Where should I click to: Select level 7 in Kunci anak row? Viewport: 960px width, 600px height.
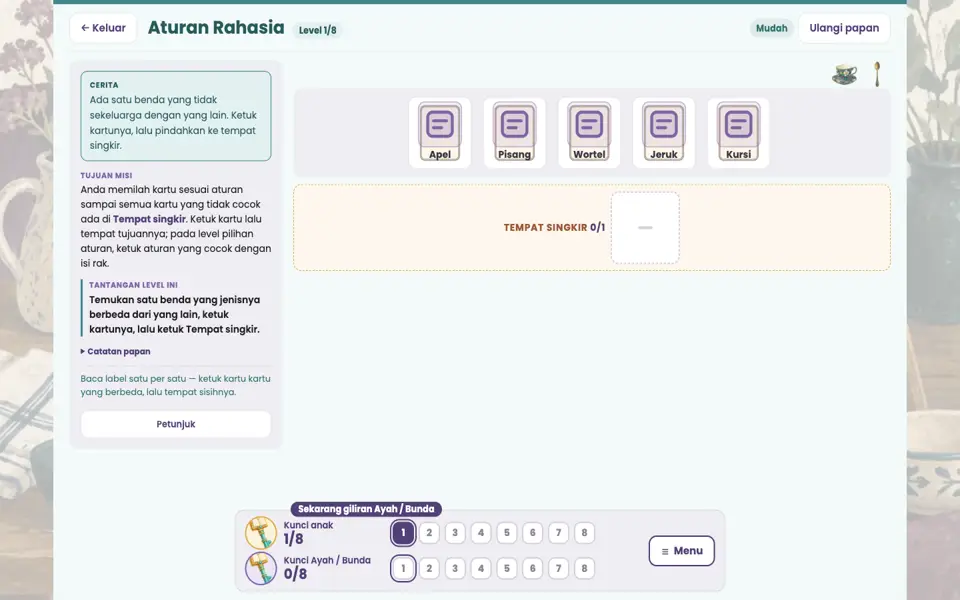coord(558,533)
